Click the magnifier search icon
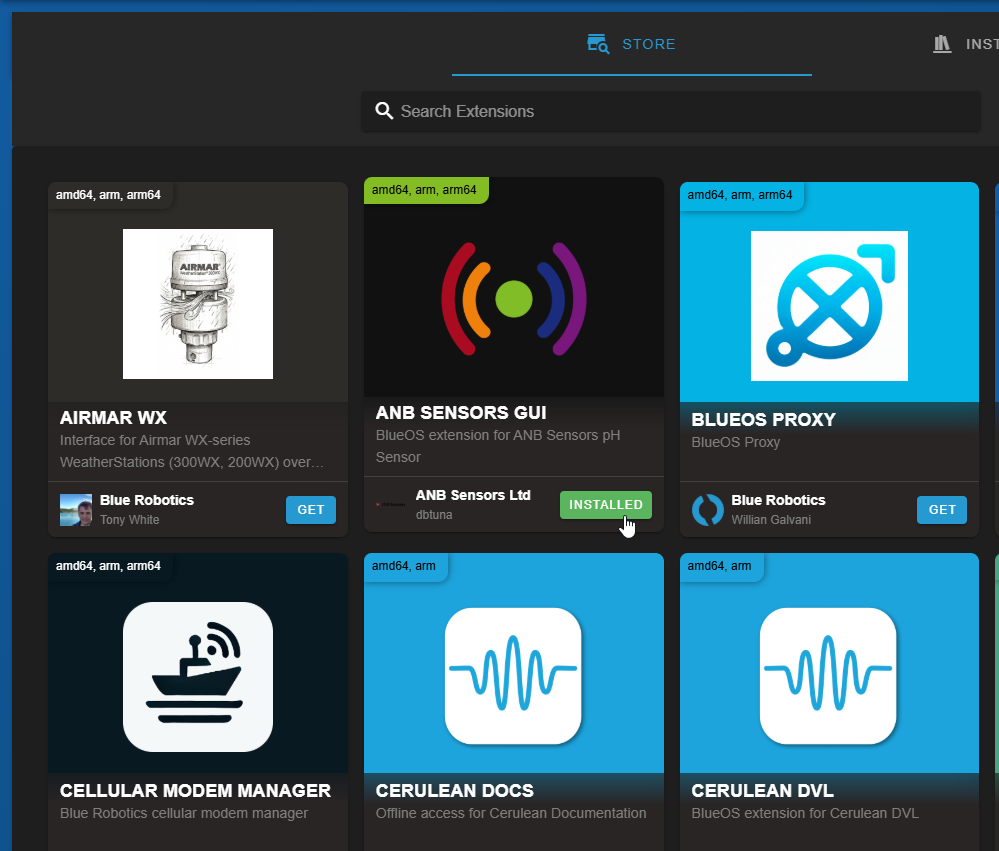Viewport: 999px width, 851px height. click(384, 111)
